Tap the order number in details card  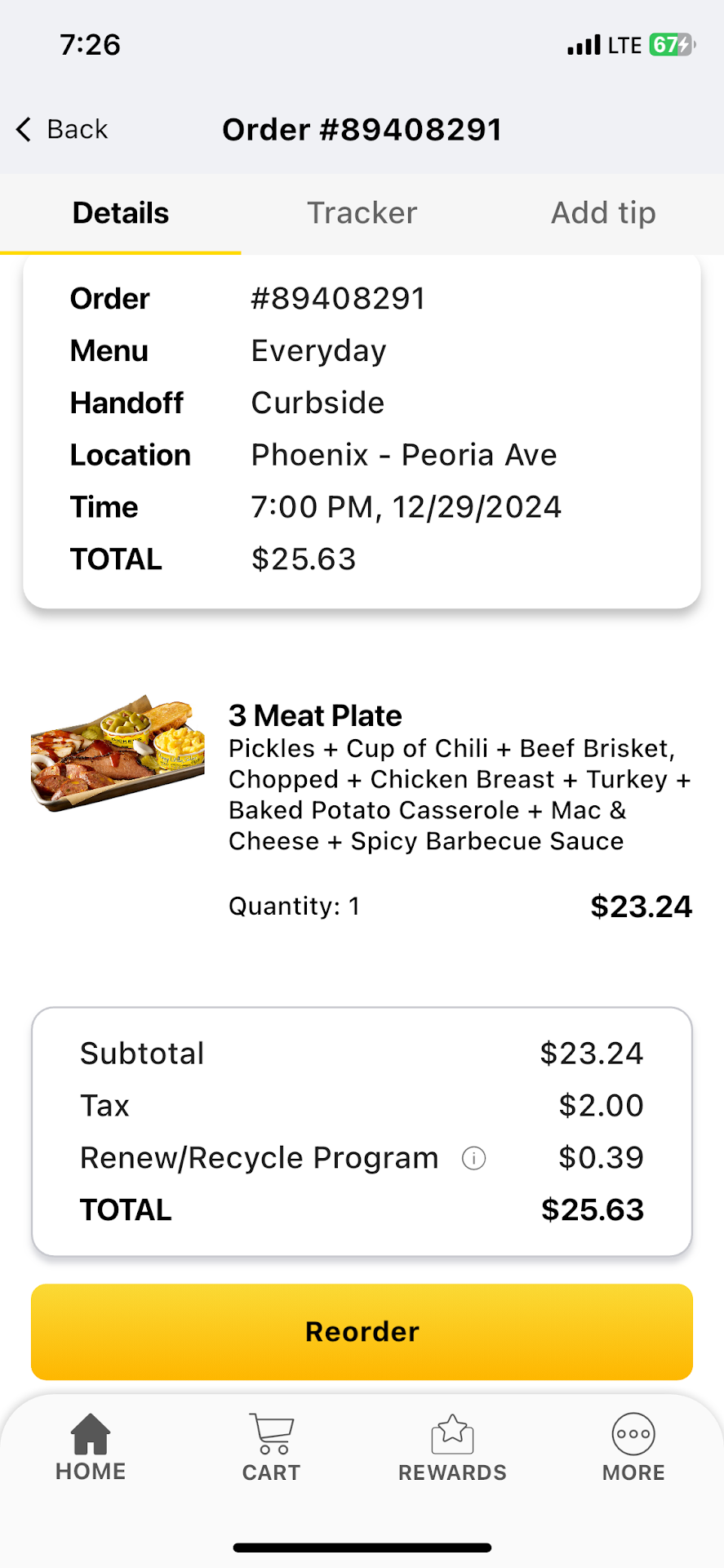[x=338, y=299]
